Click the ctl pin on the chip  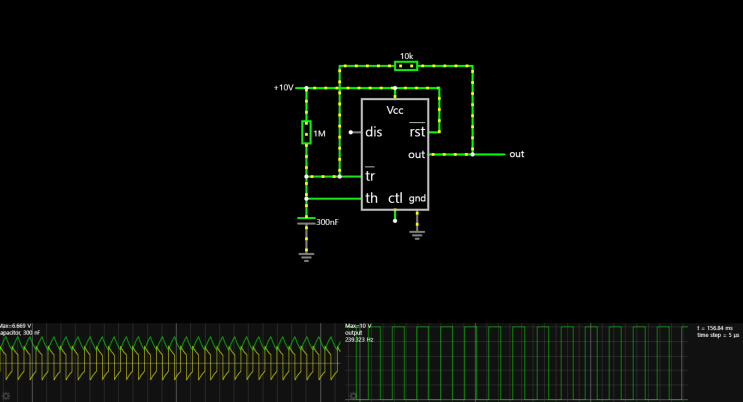(x=395, y=199)
